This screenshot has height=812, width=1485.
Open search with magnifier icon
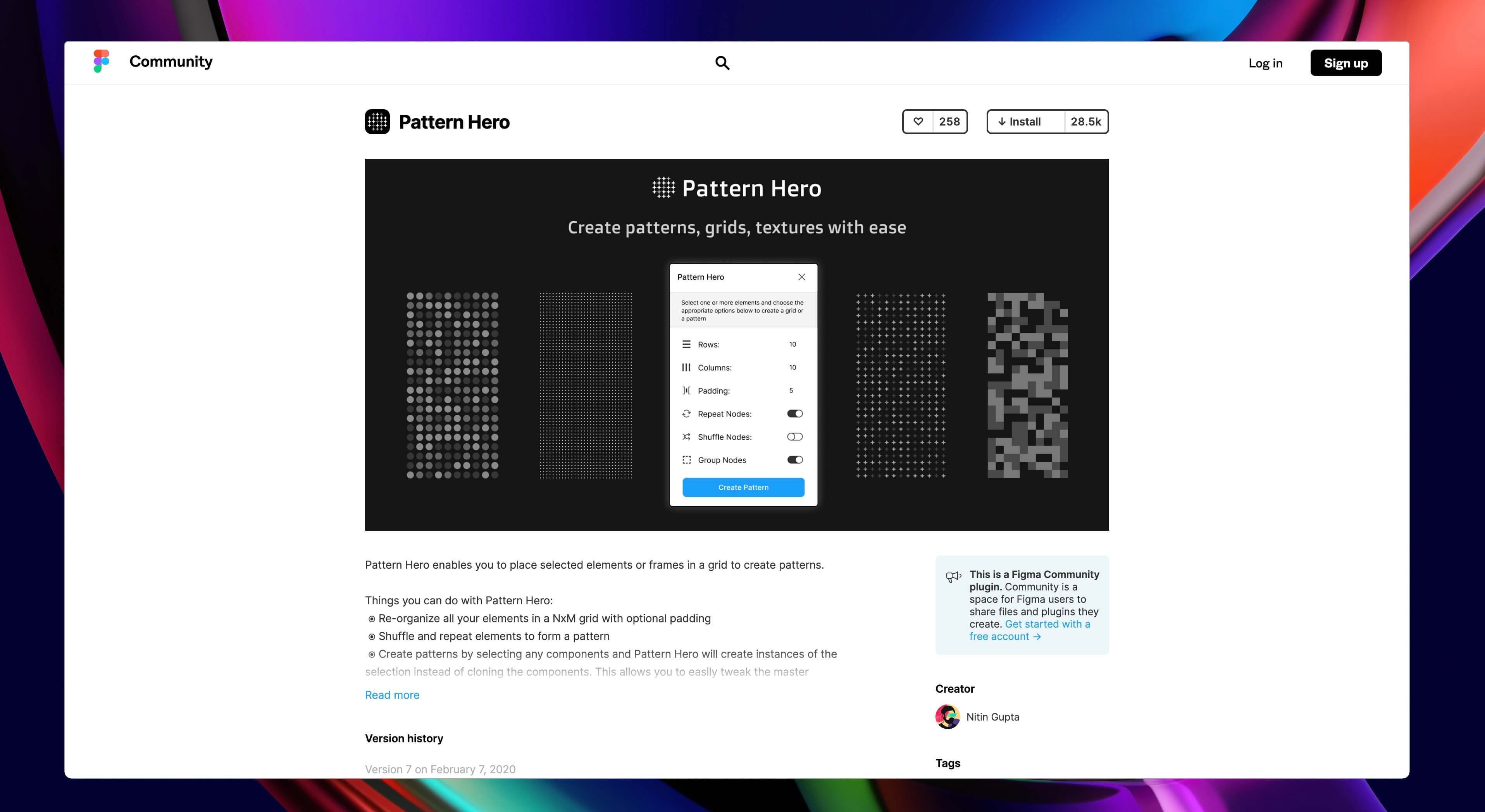pos(722,63)
